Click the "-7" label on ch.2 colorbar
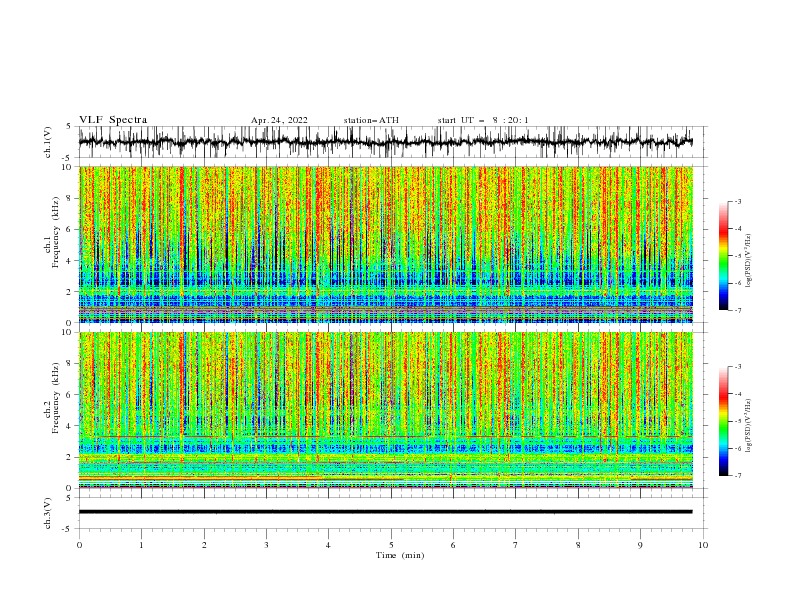The width and height of the screenshot is (792, 612). coord(738,476)
